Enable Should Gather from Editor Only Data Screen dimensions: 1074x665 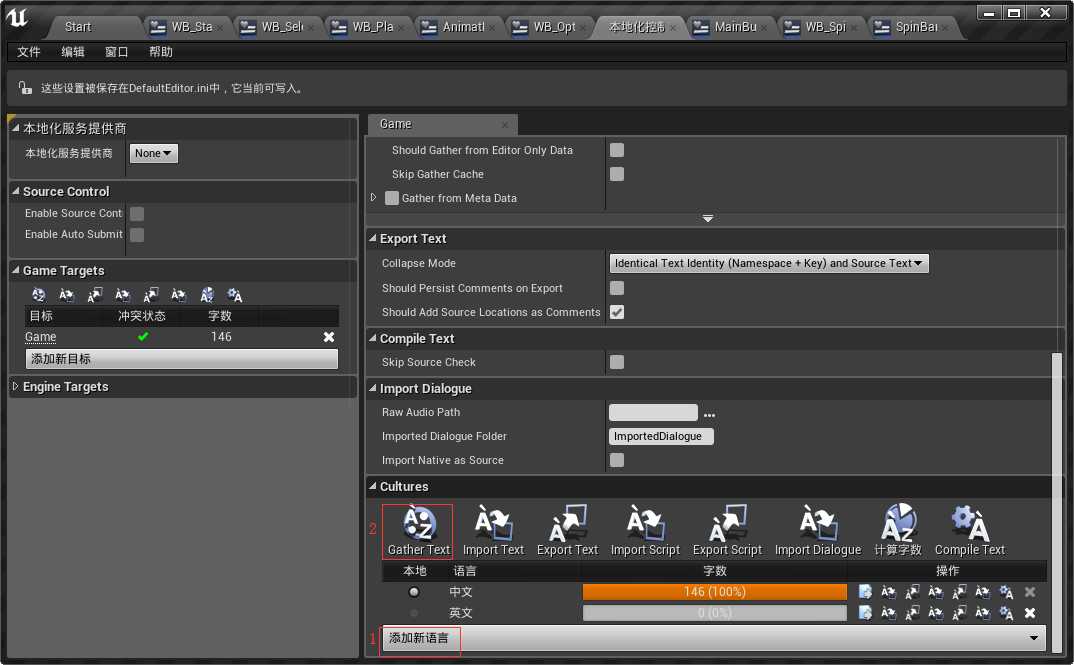617,150
